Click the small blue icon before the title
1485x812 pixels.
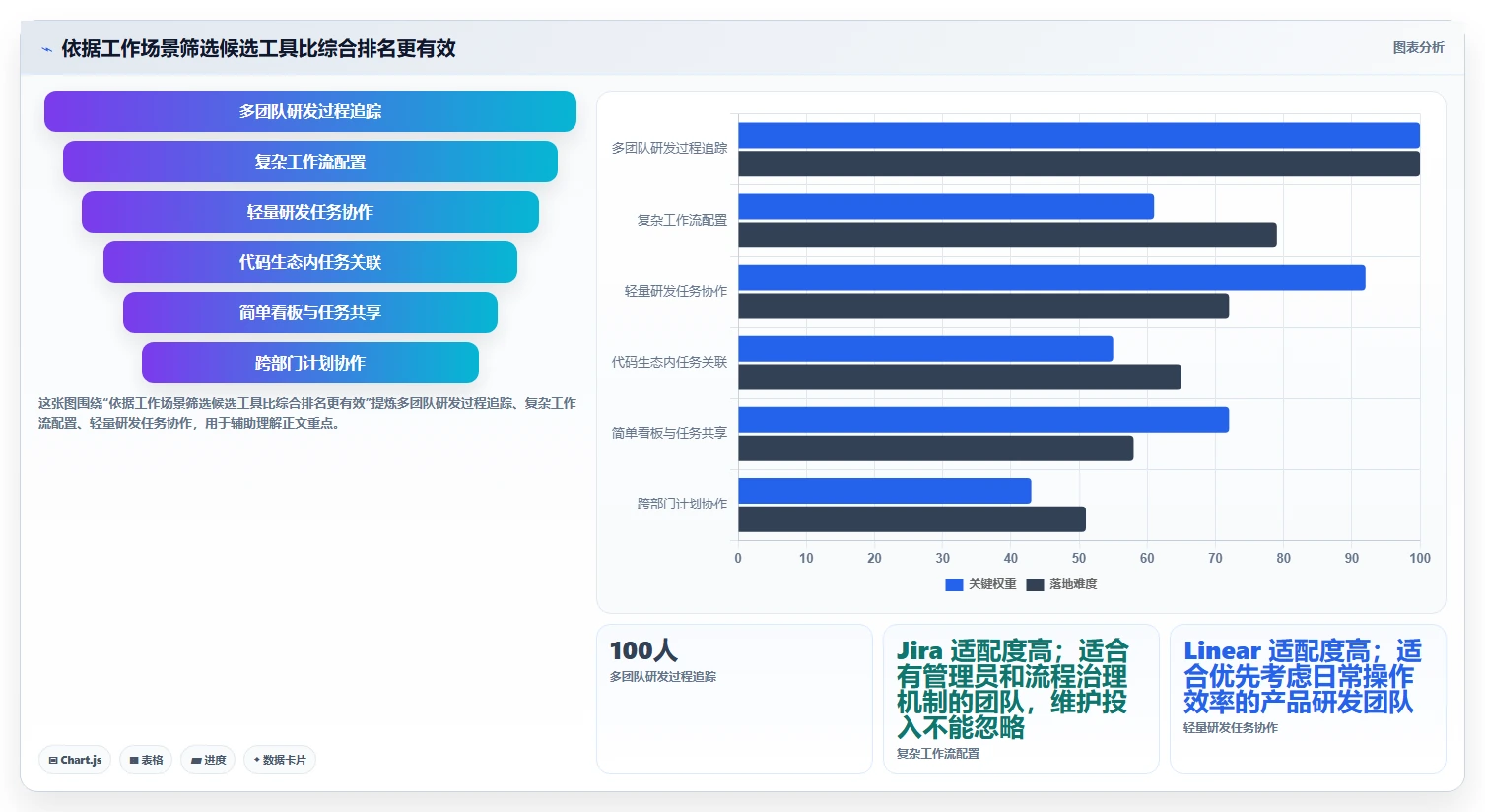[x=46, y=49]
